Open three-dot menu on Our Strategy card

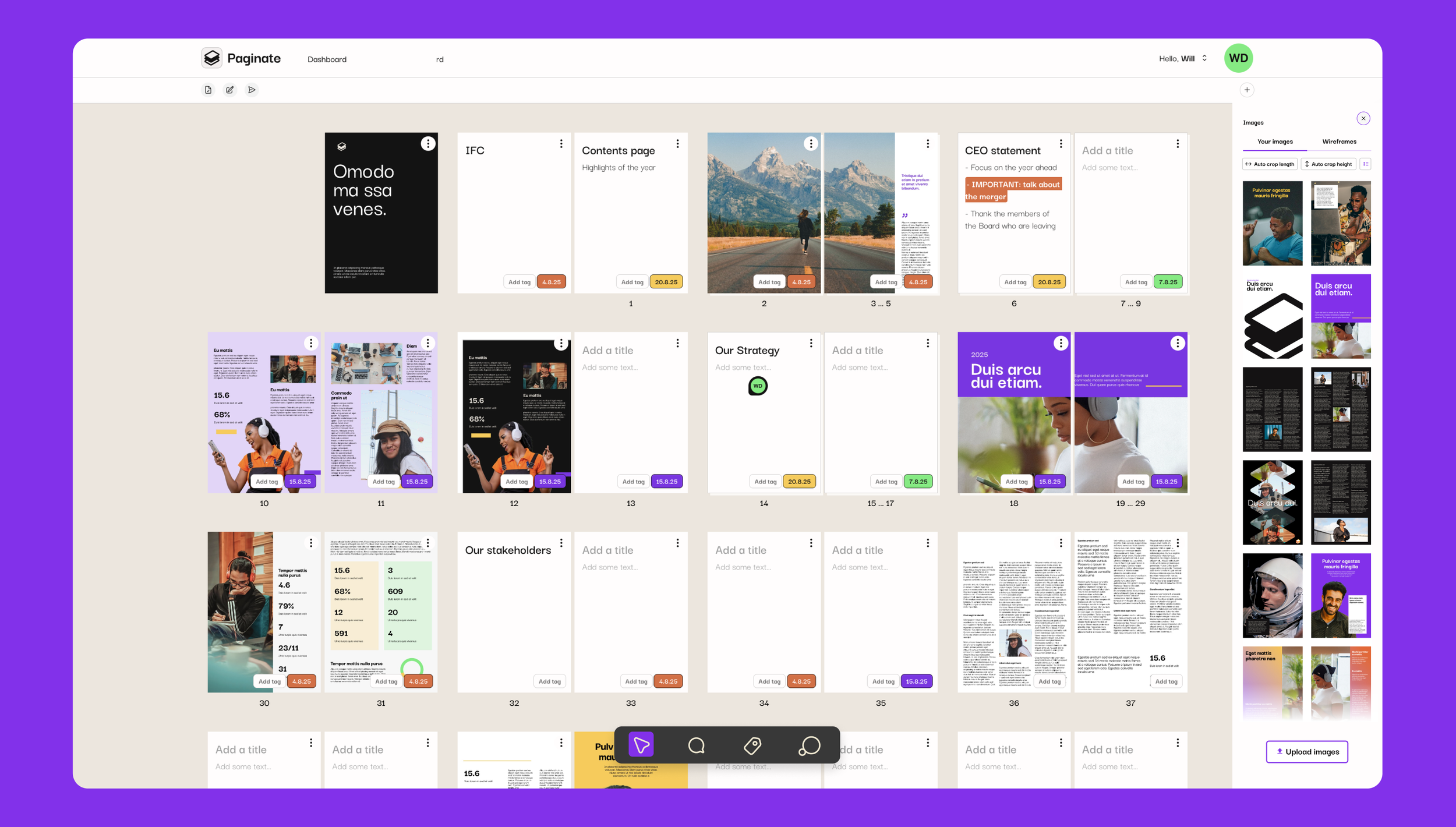pos(811,343)
